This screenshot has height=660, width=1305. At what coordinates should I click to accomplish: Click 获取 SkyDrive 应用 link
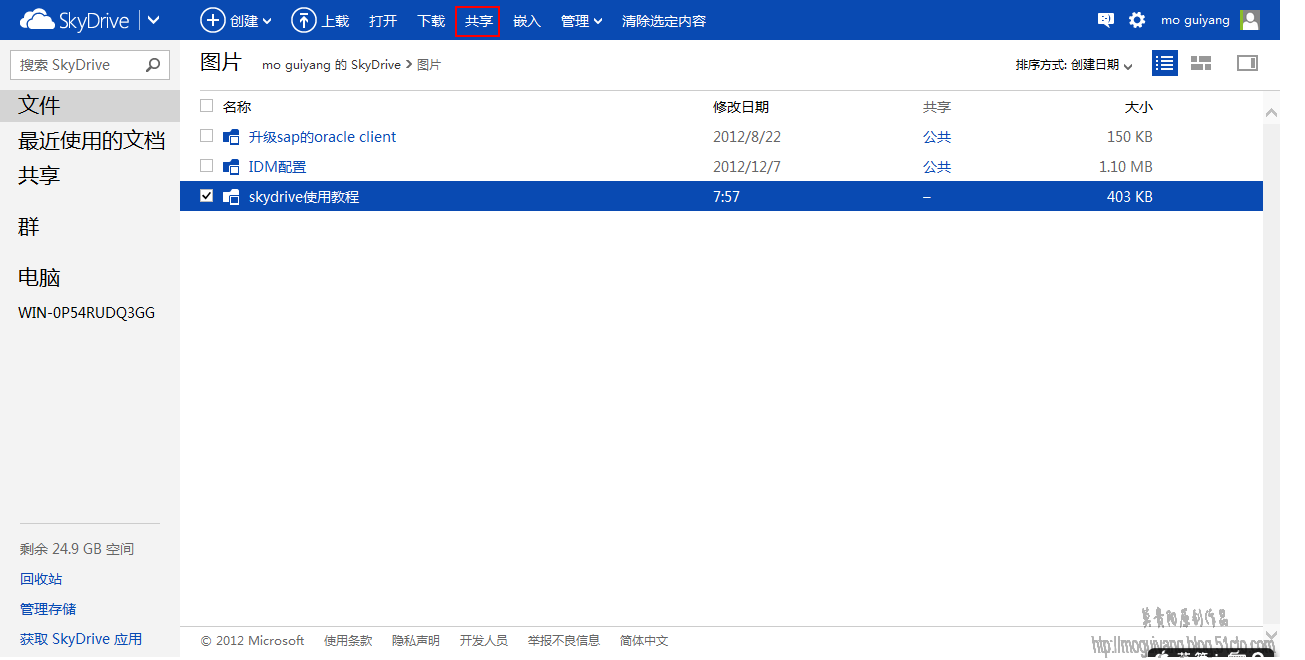[81, 639]
